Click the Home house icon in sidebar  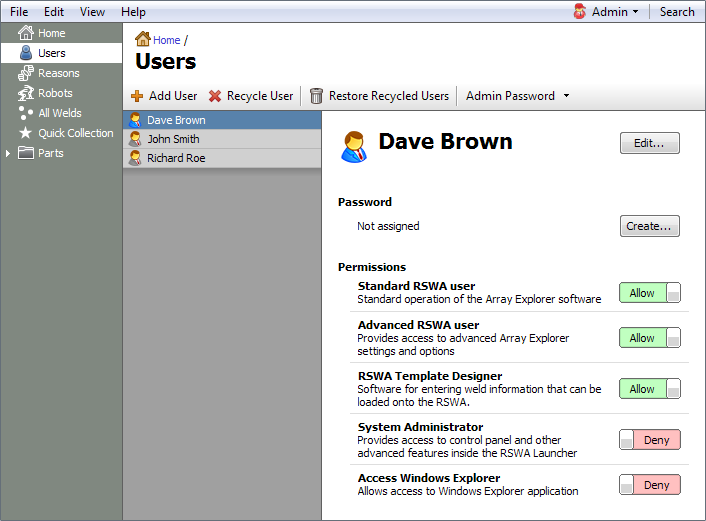point(26,33)
